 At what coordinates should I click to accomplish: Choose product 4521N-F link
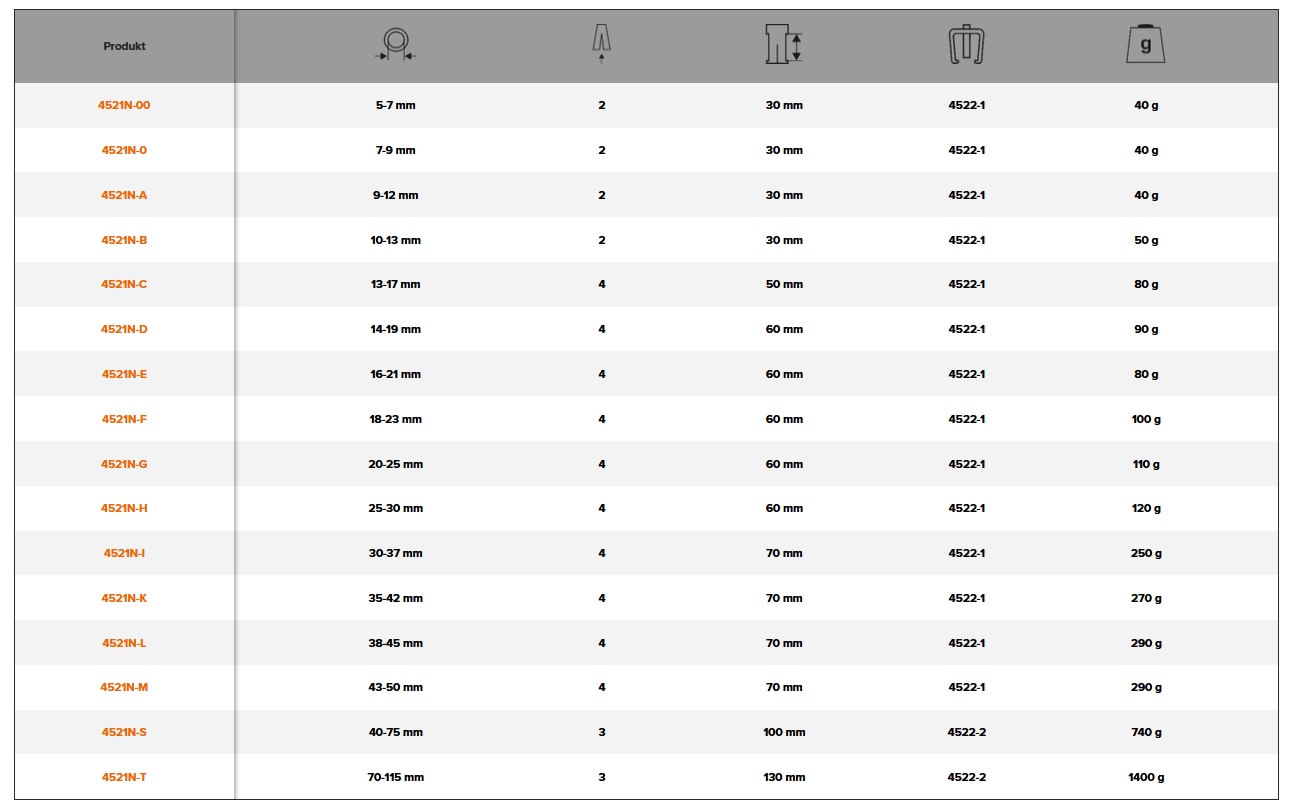click(x=124, y=419)
